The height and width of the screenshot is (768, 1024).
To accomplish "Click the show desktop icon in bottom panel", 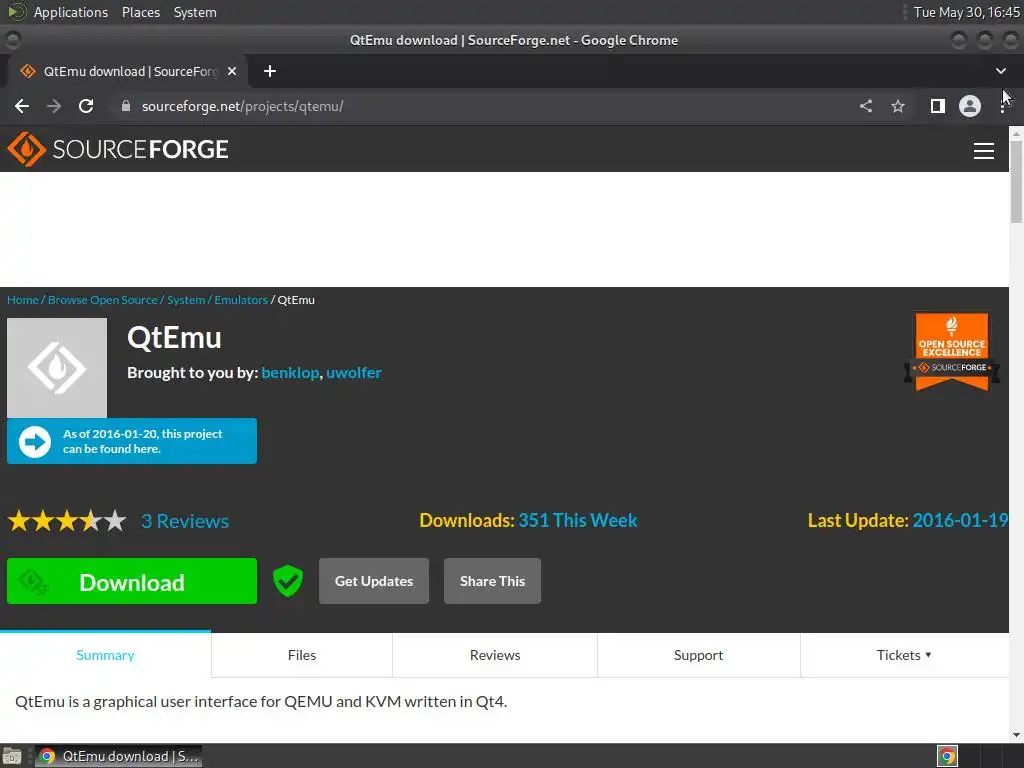I will point(12,756).
